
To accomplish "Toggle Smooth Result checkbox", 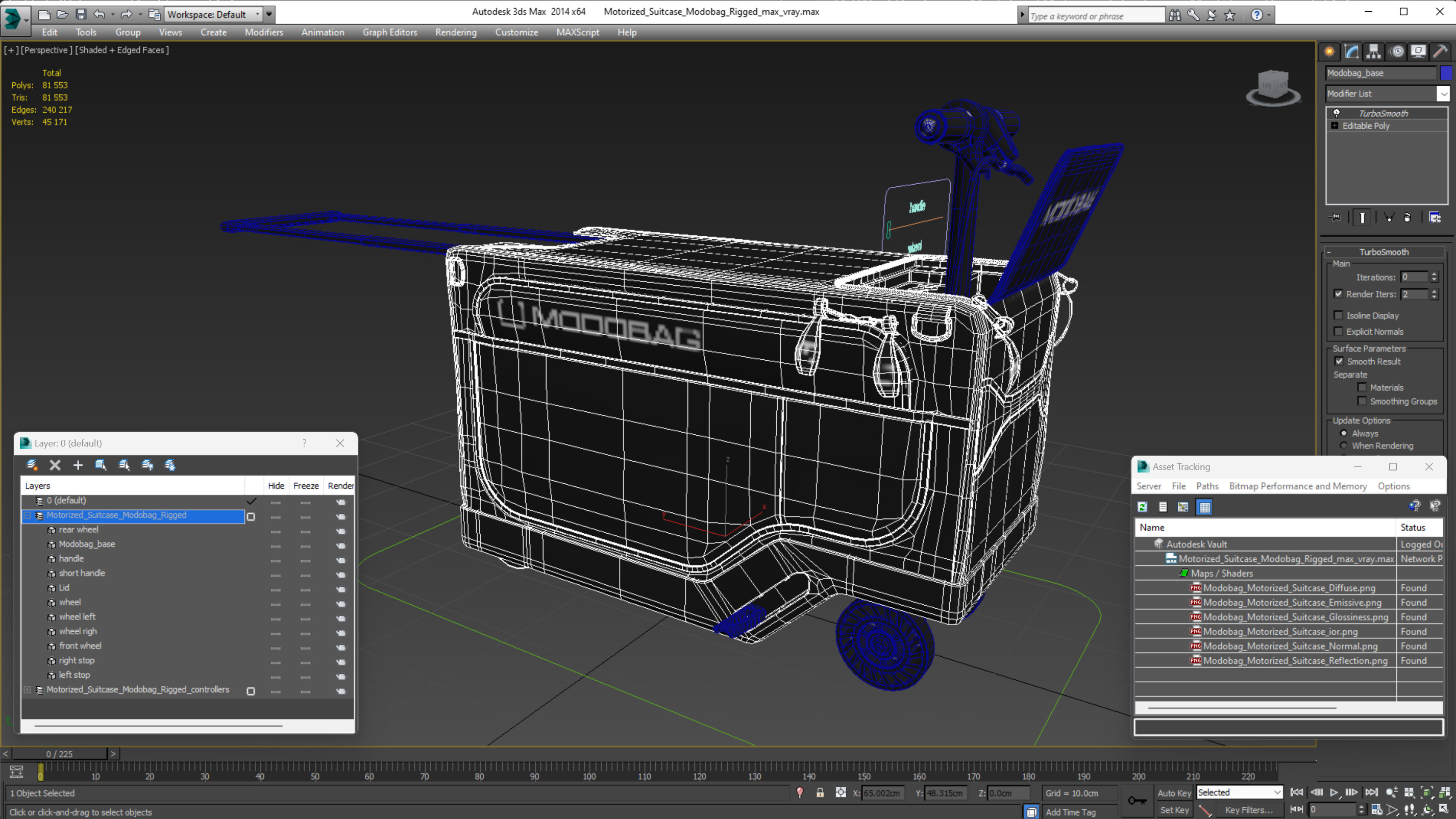I will click(1339, 361).
